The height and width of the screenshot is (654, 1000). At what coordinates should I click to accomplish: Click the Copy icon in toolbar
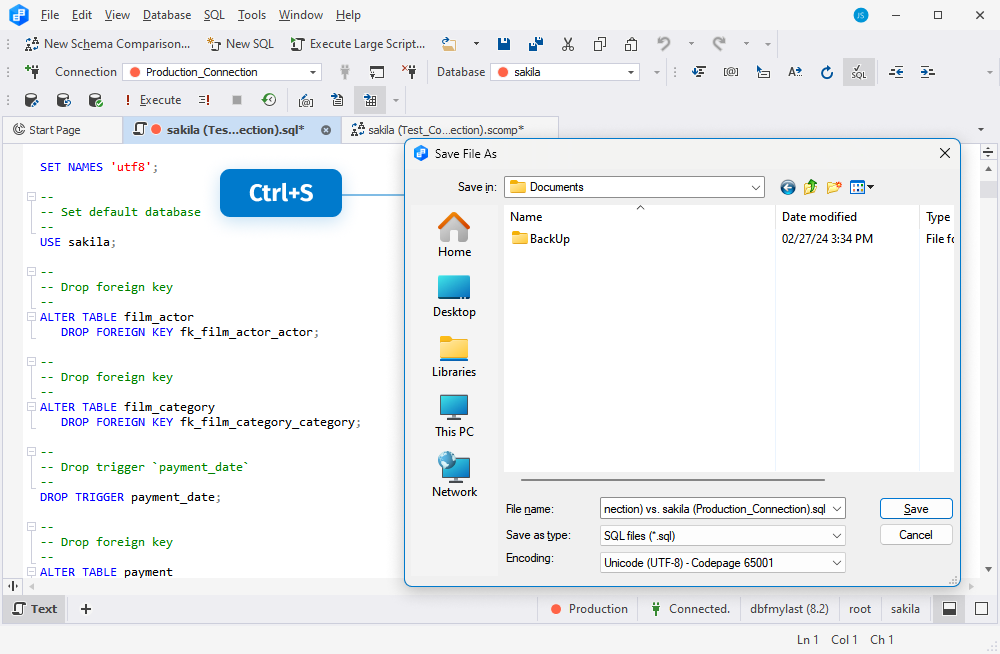[599, 44]
